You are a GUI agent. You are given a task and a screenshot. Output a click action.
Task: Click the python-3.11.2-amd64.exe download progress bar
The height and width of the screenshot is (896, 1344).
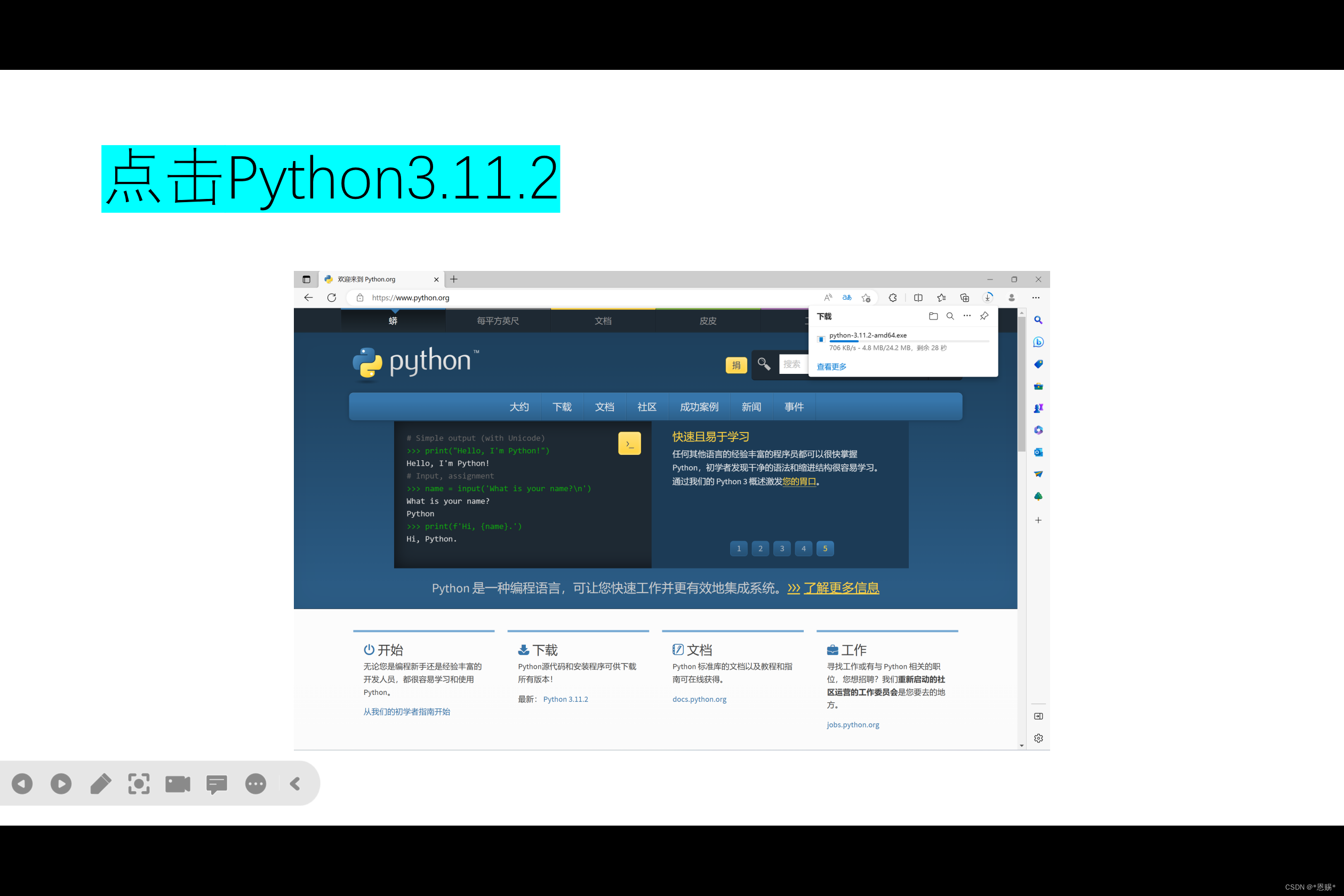click(x=909, y=341)
